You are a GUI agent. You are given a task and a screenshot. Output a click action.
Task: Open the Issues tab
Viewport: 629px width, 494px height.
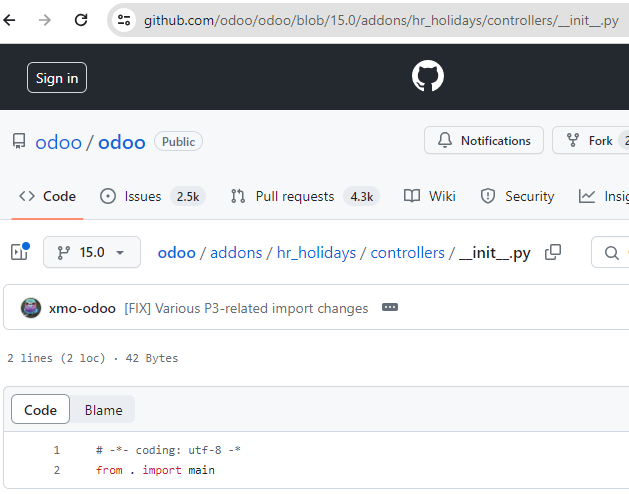pos(152,196)
